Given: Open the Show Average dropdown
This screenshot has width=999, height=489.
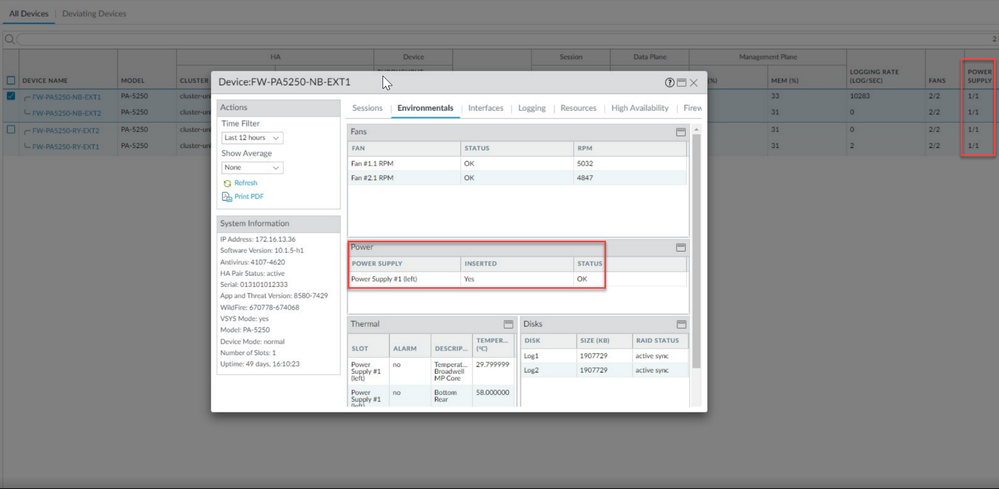Looking at the screenshot, I should point(252,167).
